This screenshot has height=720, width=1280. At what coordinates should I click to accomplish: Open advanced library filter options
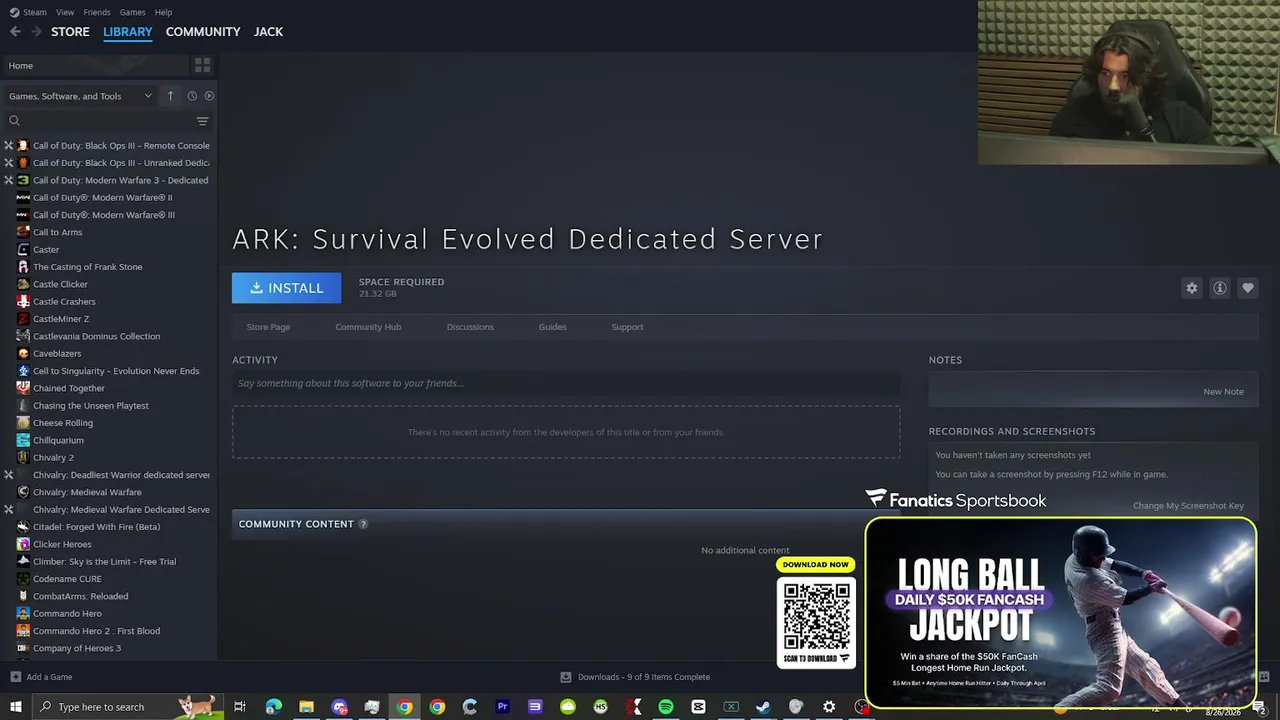(202, 121)
